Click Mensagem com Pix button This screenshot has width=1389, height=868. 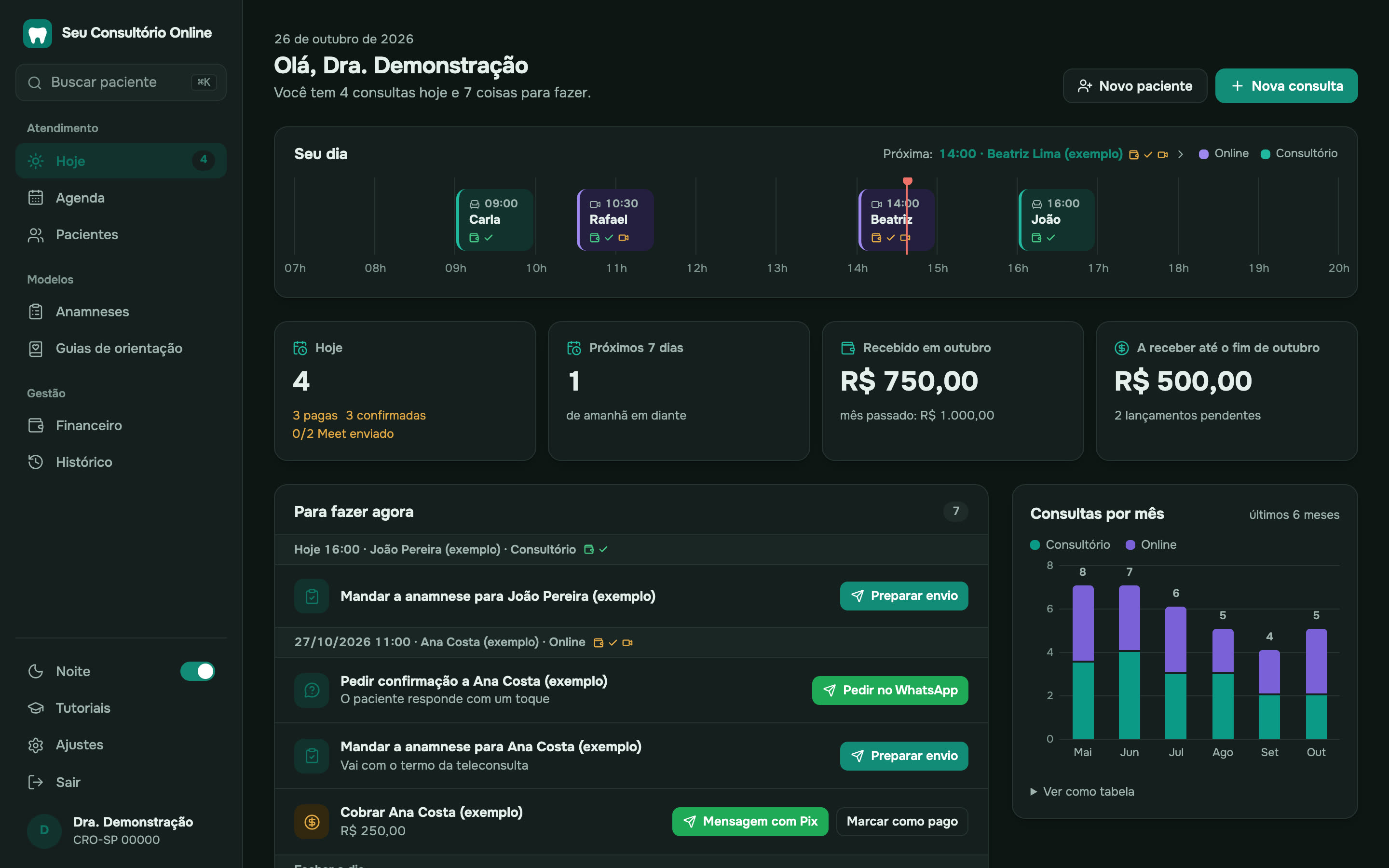[750, 822]
